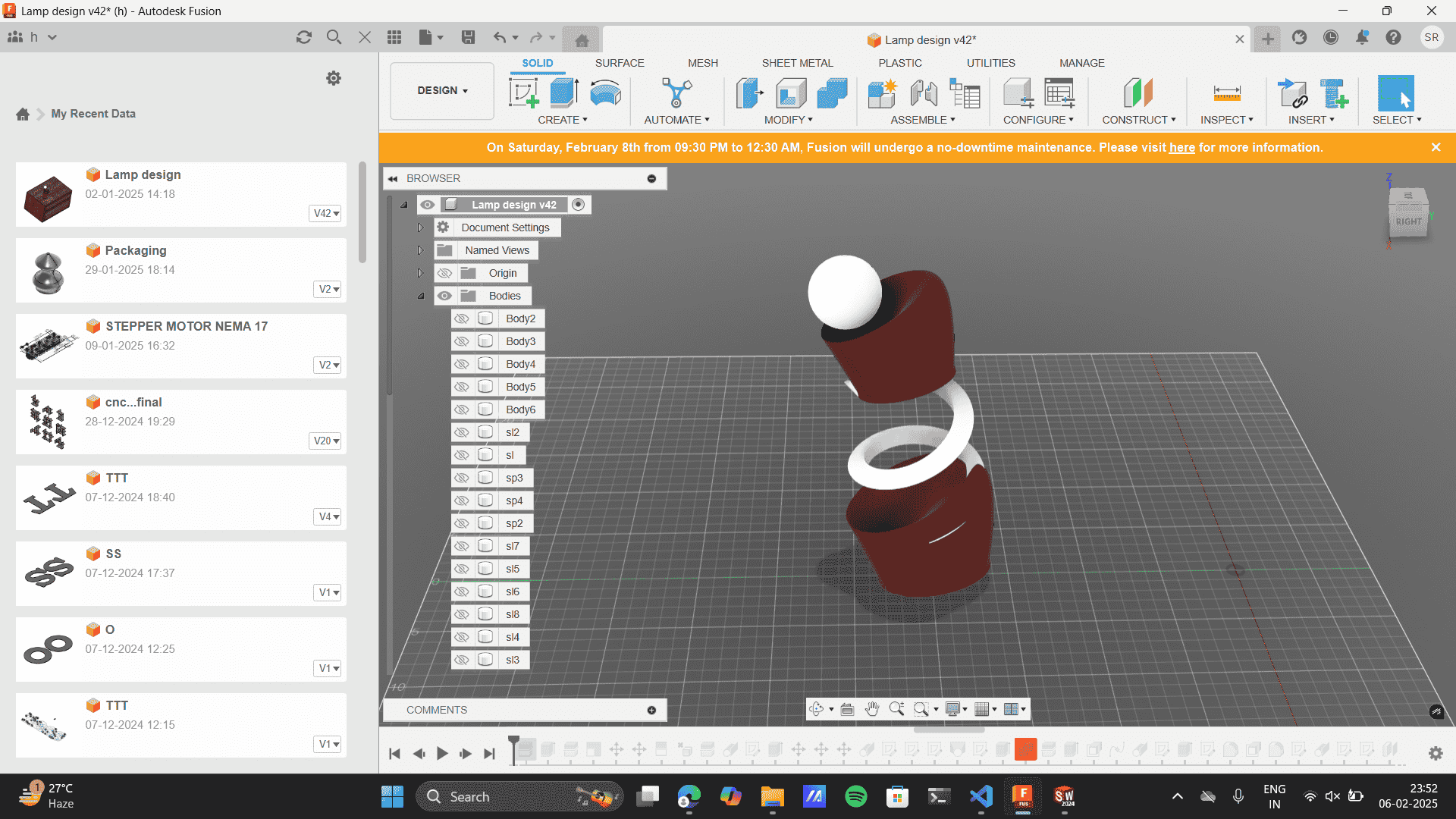Select the Pan hand tool

tap(872, 709)
